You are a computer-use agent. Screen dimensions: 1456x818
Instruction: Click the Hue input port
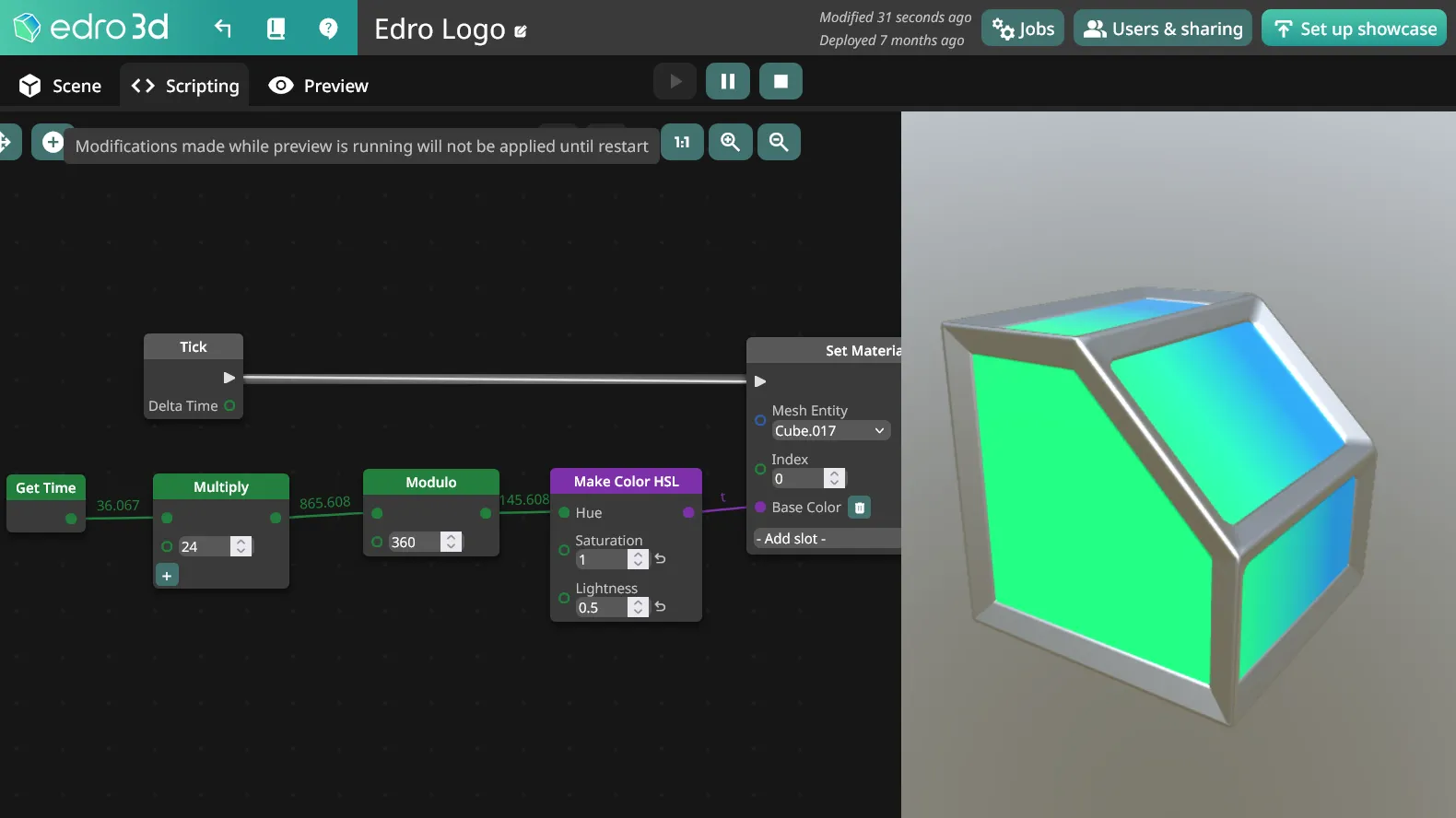tap(564, 513)
